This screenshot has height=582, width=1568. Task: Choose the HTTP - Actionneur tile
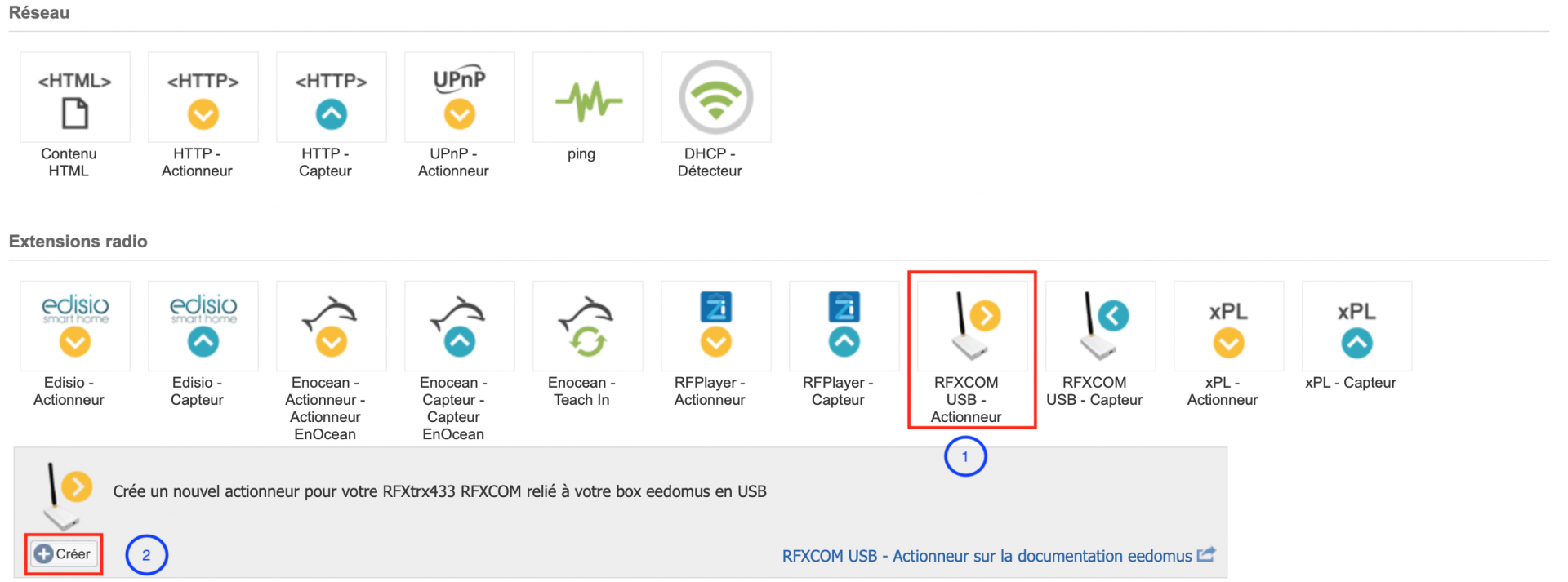[203, 98]
